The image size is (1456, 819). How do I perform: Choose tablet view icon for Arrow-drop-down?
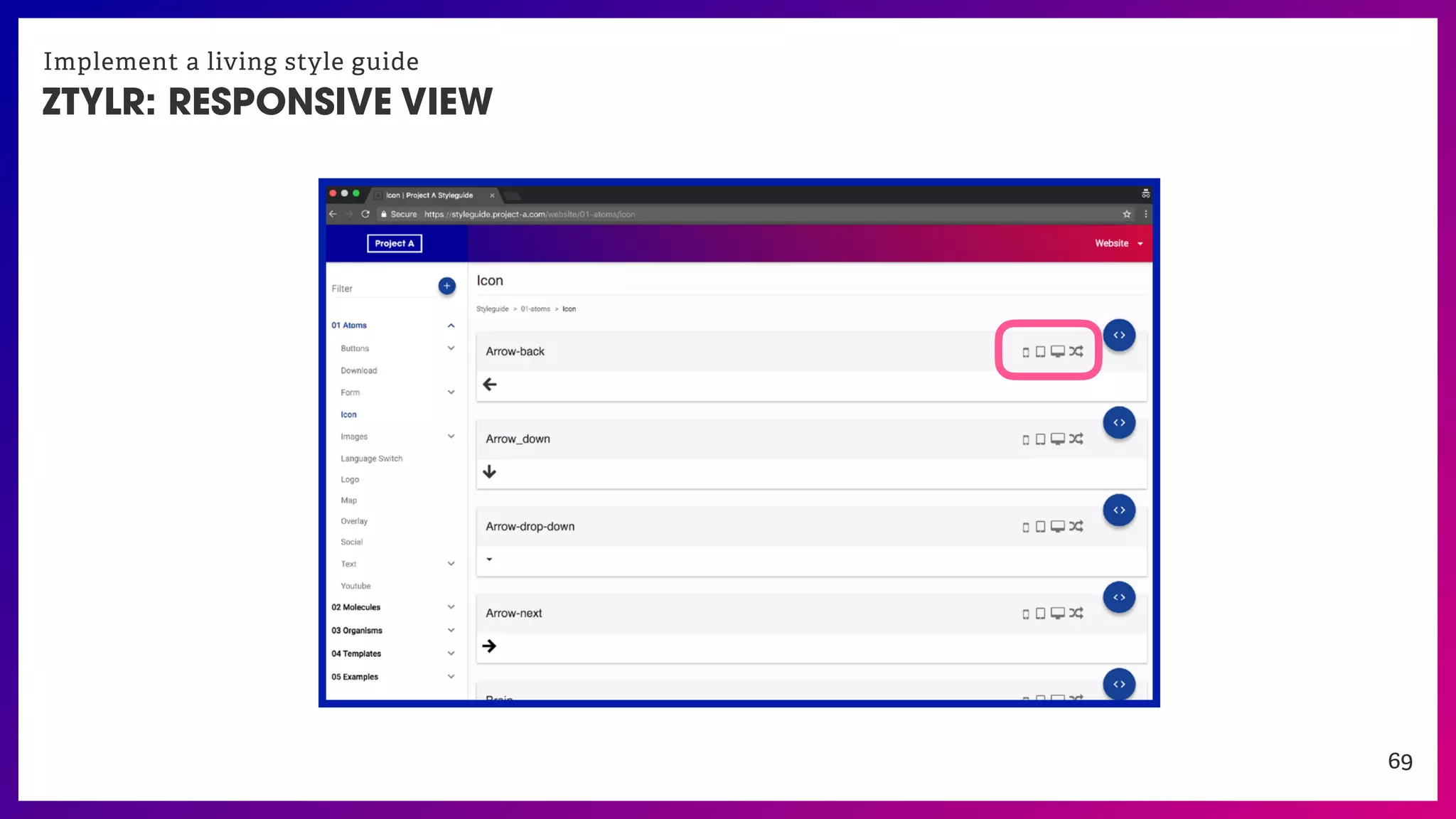coord(1040,526)
